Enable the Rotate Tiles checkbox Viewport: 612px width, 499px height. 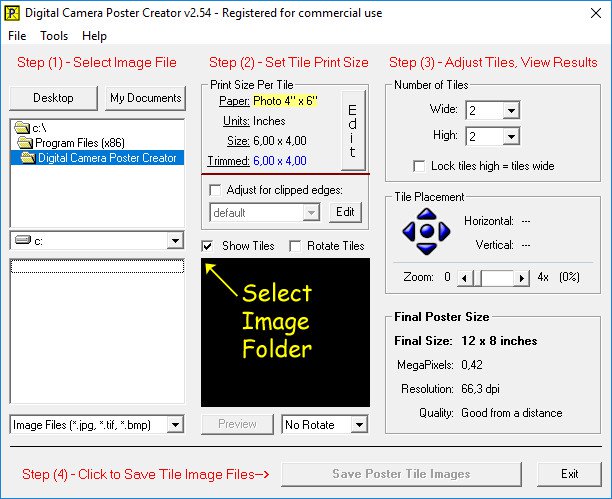(295, 246)
